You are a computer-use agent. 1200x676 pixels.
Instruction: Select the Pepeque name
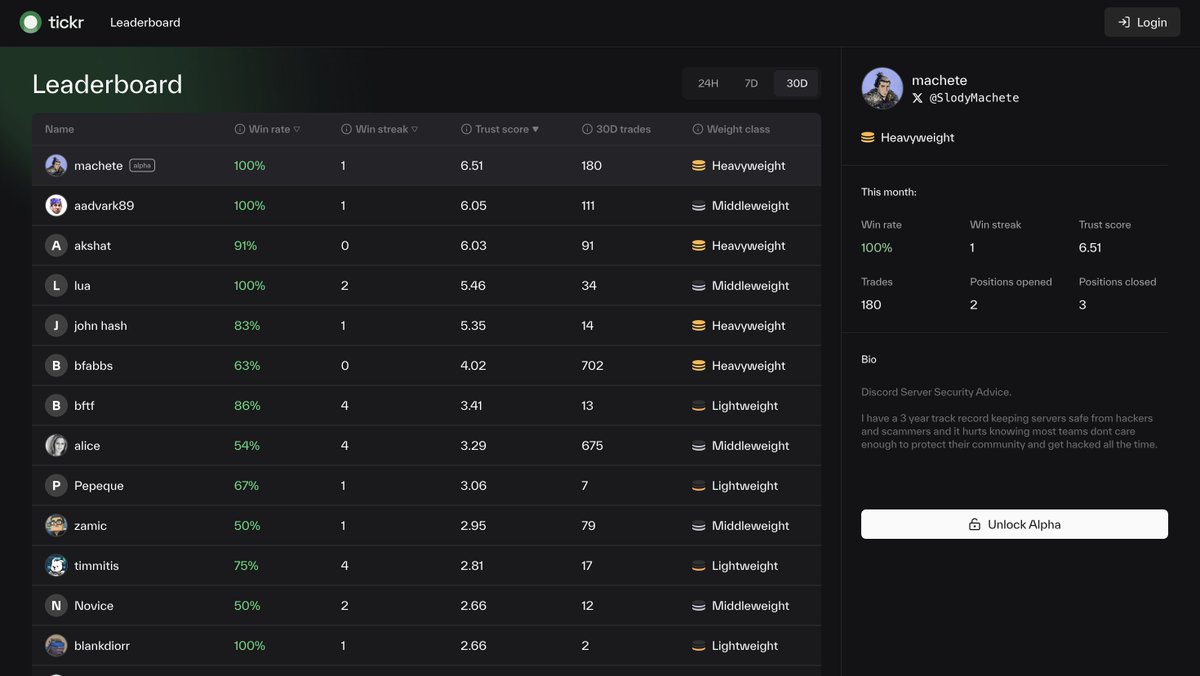pyautogui.click(x=99, y=486)
